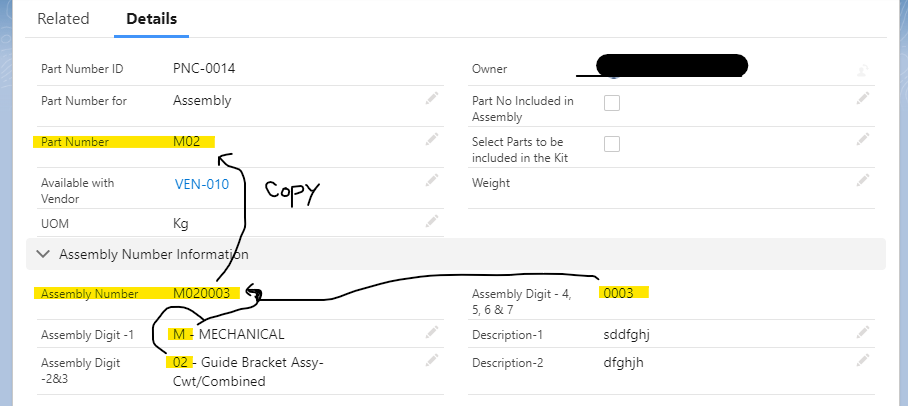
Task: Edit Assembly Digit -1 Mechanical field
Action: click(431, 332)
